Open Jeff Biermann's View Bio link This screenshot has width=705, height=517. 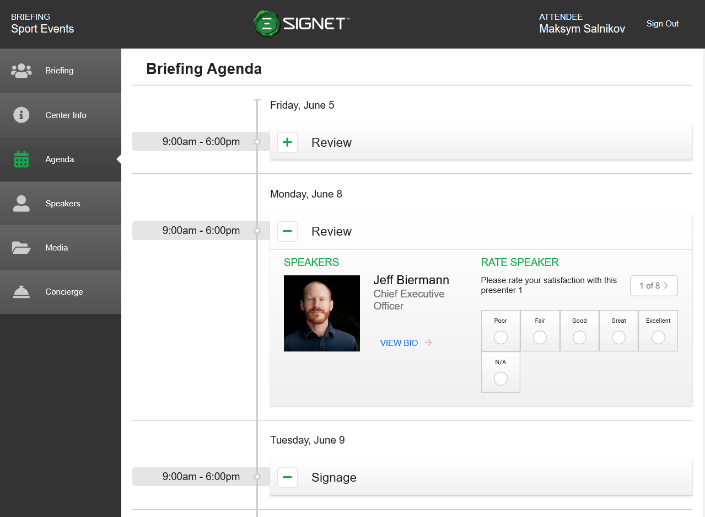[x=399, y=343]
